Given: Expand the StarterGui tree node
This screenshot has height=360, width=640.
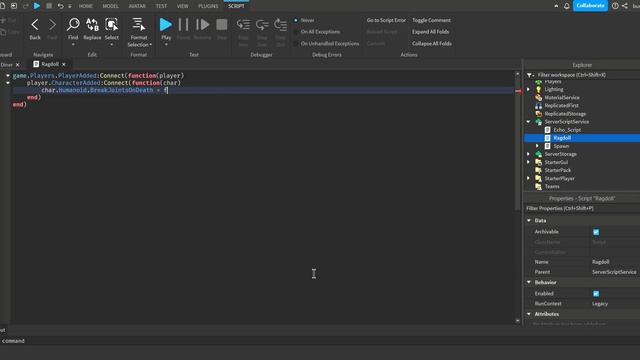Looking at the screenshot, I should (529, 162).
